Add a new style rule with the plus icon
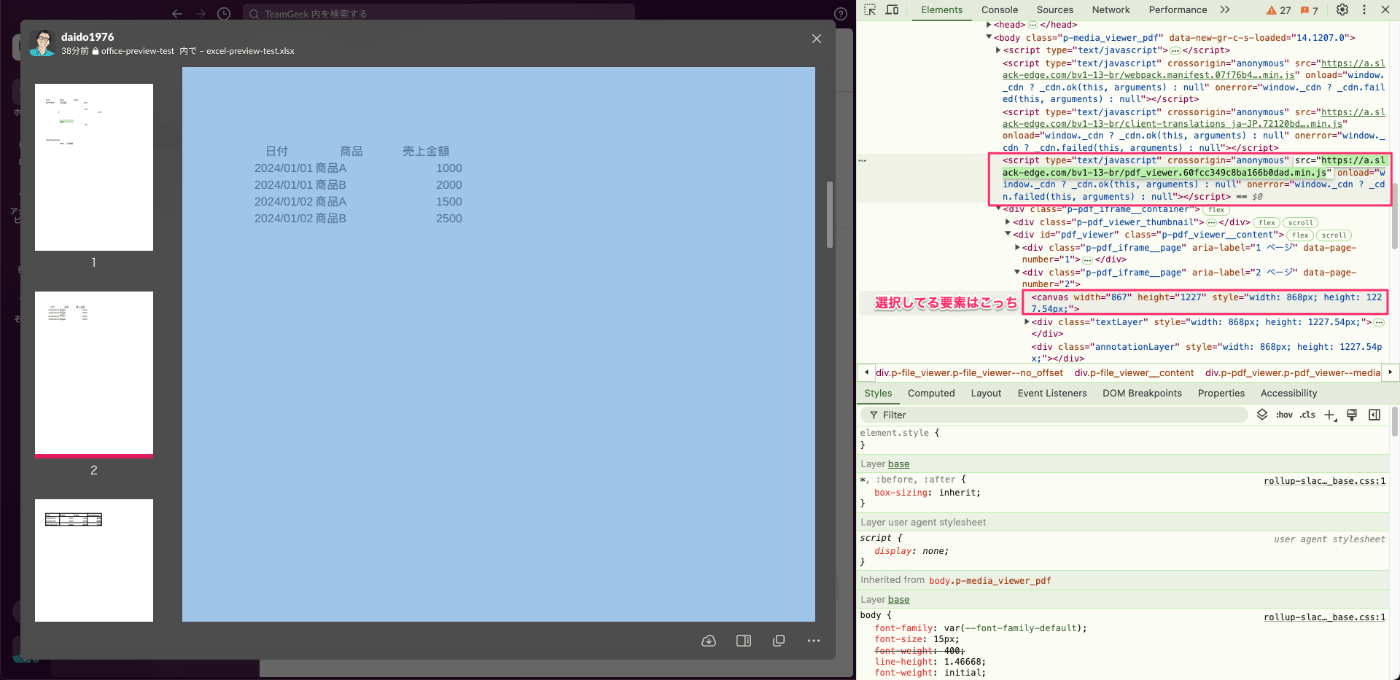This screenshot has width=1400, height=680. [1330, 414]
